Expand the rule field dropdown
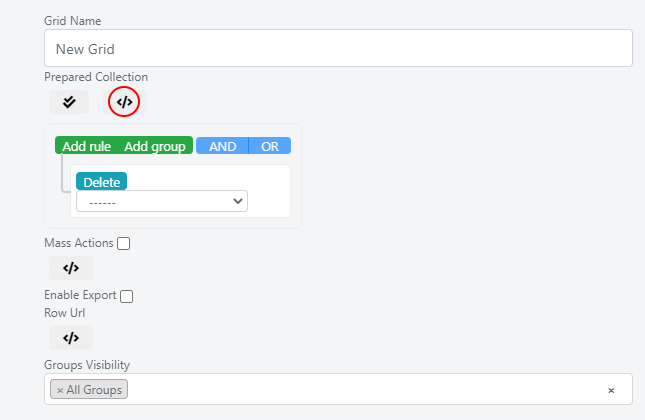 (162, 201)
